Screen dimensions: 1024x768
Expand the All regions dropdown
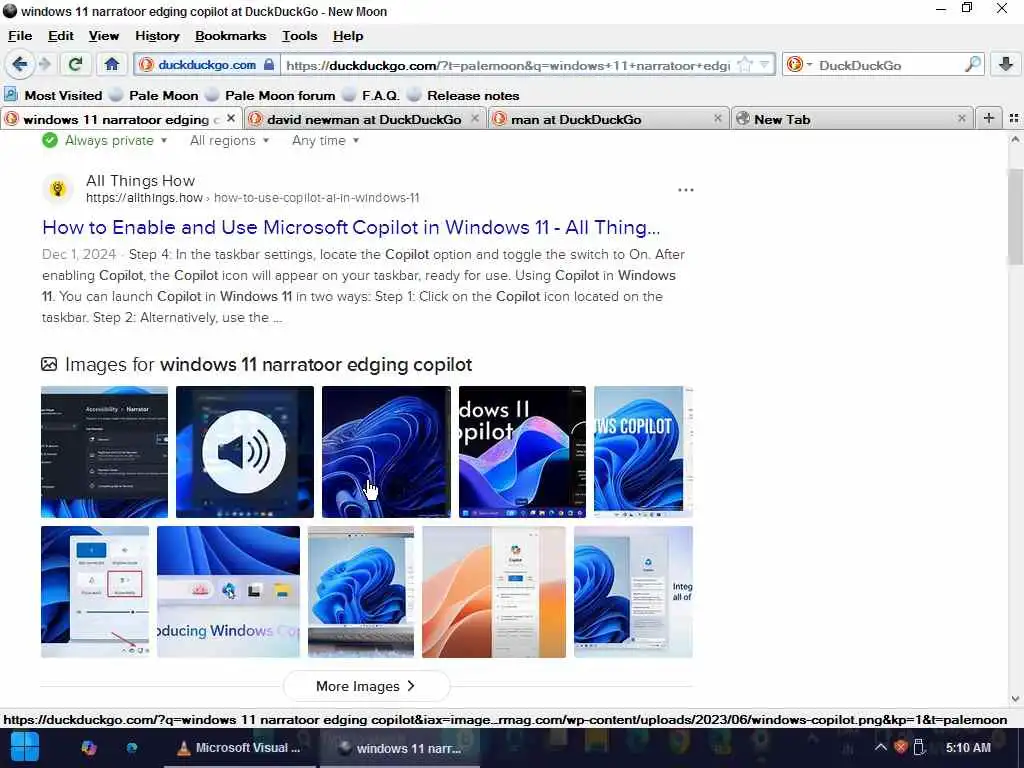click(x=229, y=140)
